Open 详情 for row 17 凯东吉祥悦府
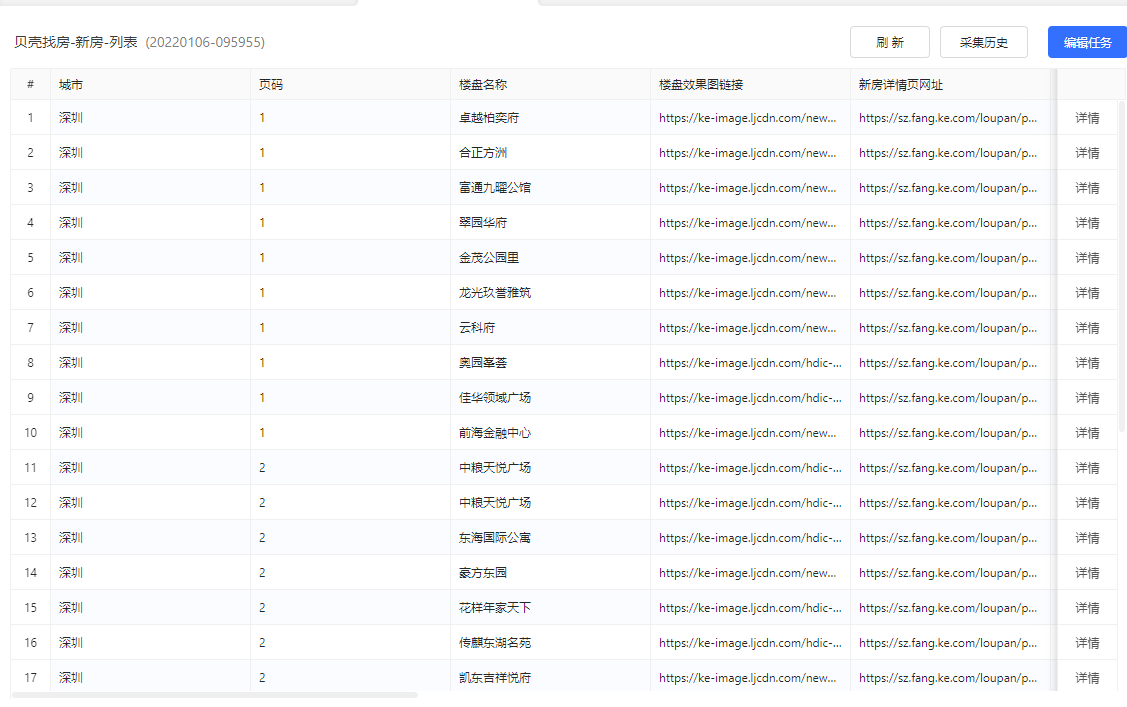 (x=1087, y=678)
